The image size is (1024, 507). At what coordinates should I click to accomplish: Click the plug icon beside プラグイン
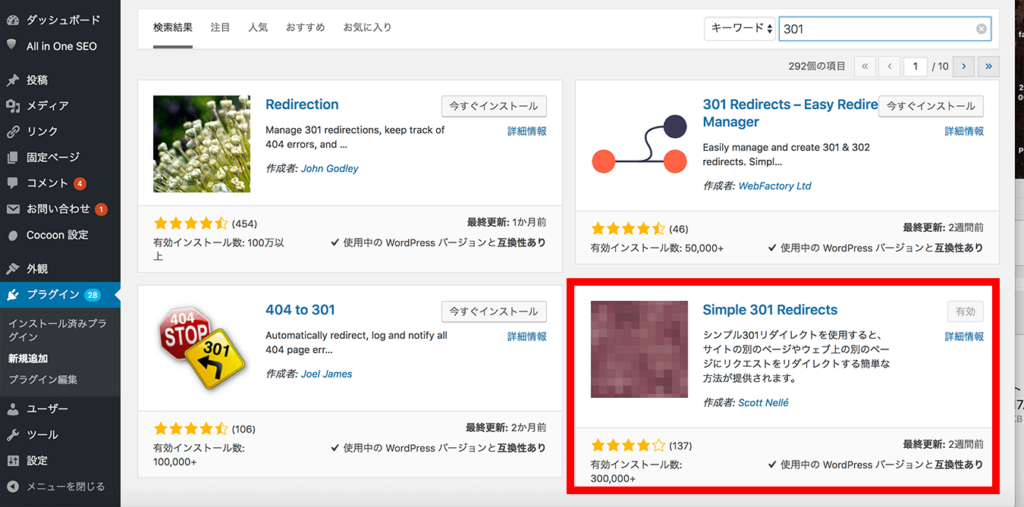(x=12, y=295)
